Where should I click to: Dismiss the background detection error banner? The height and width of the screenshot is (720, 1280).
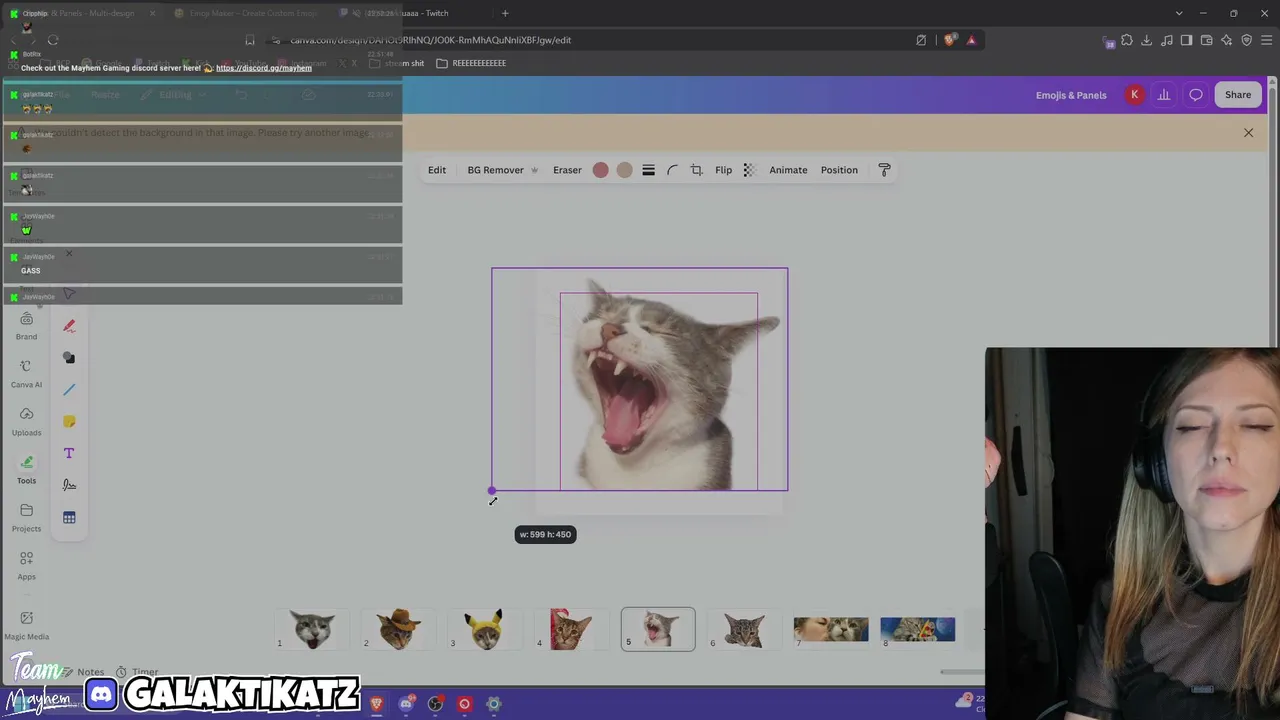[x=1248, y=132]
